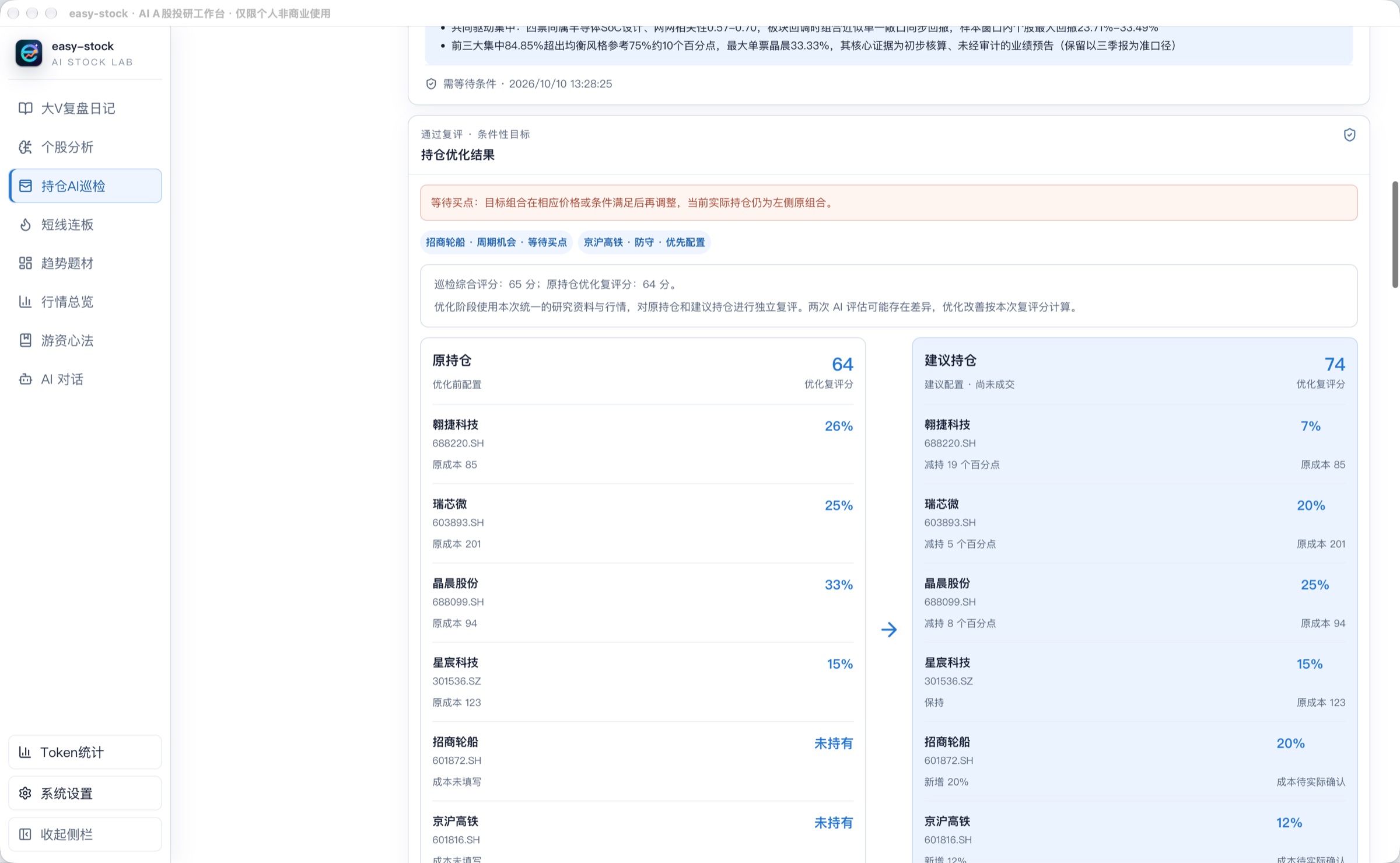Click the arrow between 原持仓 and 建议持仓
The image size is (1400, 863).
[889, 630]
